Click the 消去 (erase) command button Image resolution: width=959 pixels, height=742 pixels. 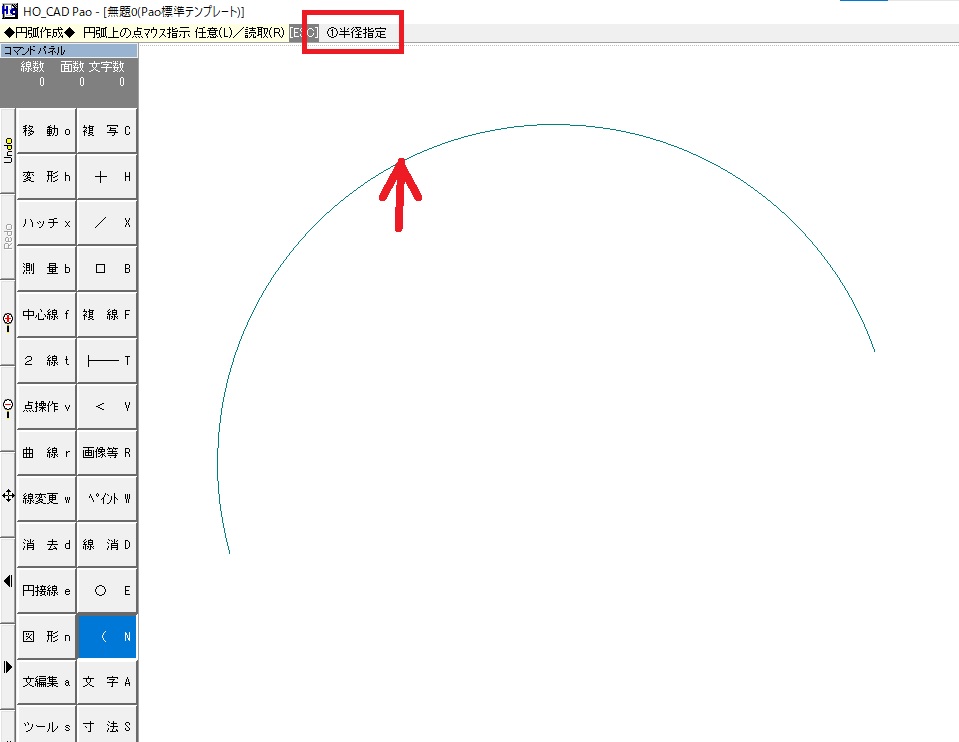[46, 545]
